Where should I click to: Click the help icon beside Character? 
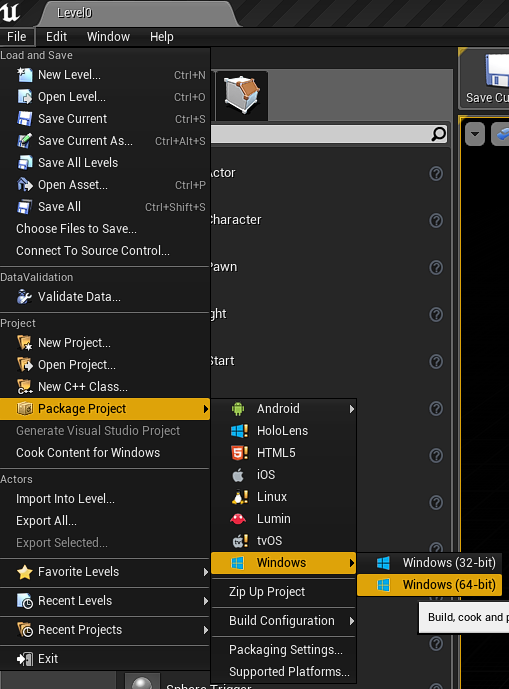[436, 221]
